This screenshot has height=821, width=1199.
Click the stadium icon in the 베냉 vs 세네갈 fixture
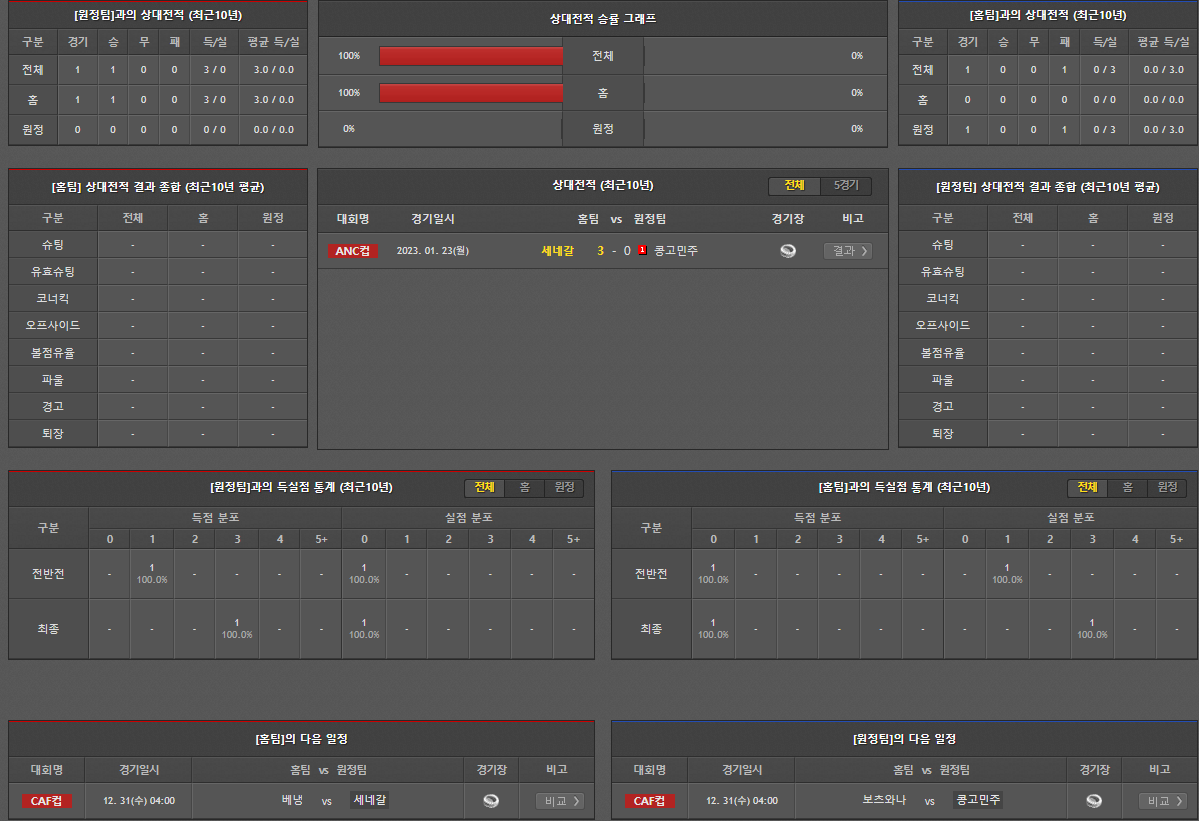[490, 800]
